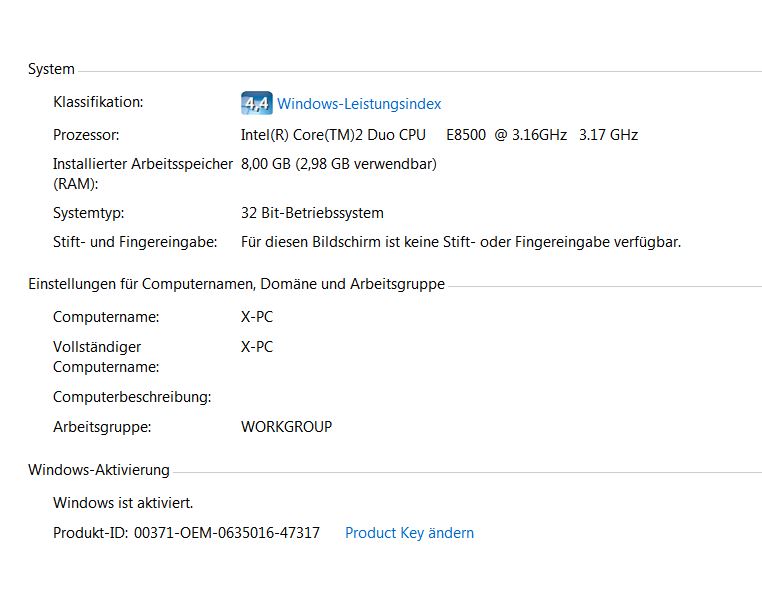Image resolution: width=762 pixels, height=596 pixels.
Task: Click the Produkt-ID number 00371-OEM-0635016-47317
Action: [227, 533]
